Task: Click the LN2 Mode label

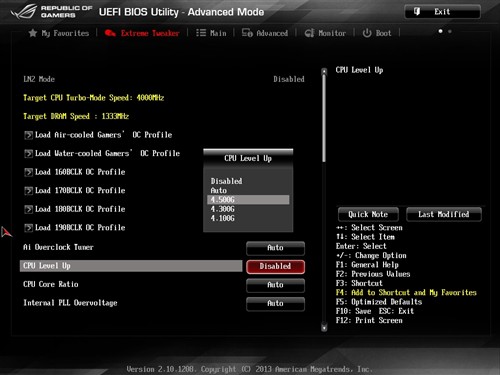Action: tap(39, 79)
